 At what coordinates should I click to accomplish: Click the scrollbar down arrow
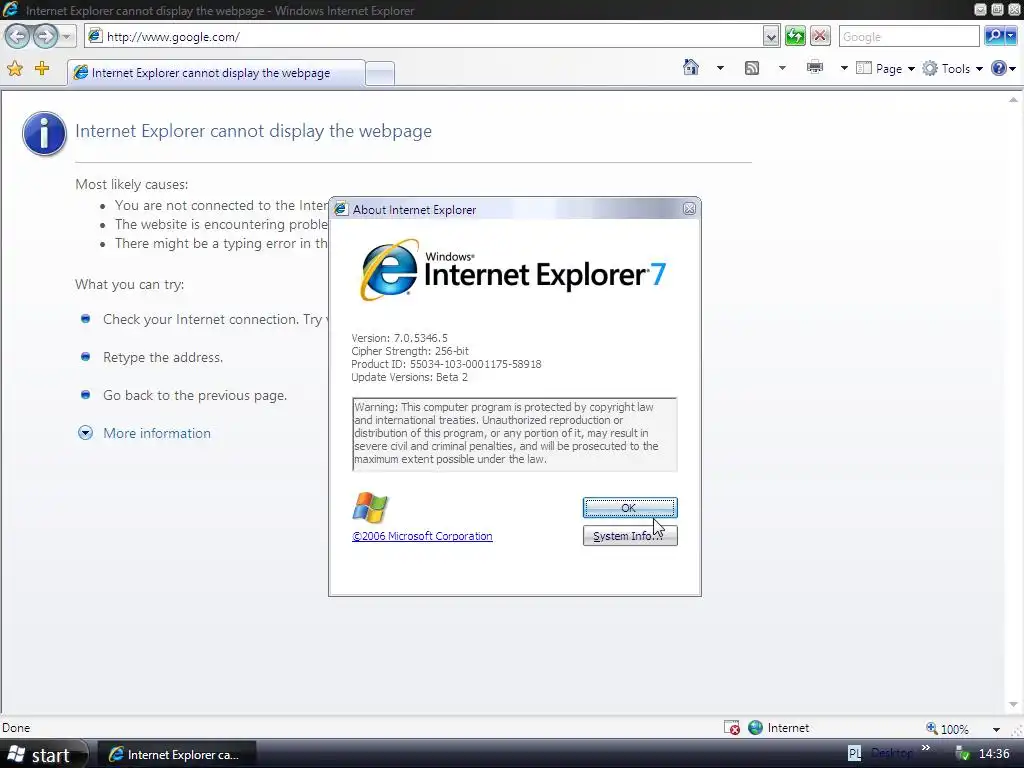(x=1013, y=704)
